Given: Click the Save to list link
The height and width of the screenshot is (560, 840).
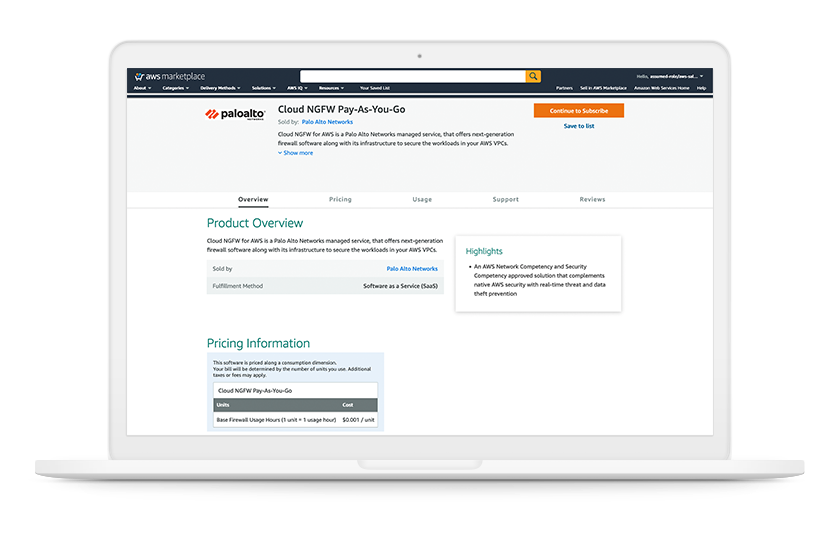Looking at the screenshot, I should 578,126.
